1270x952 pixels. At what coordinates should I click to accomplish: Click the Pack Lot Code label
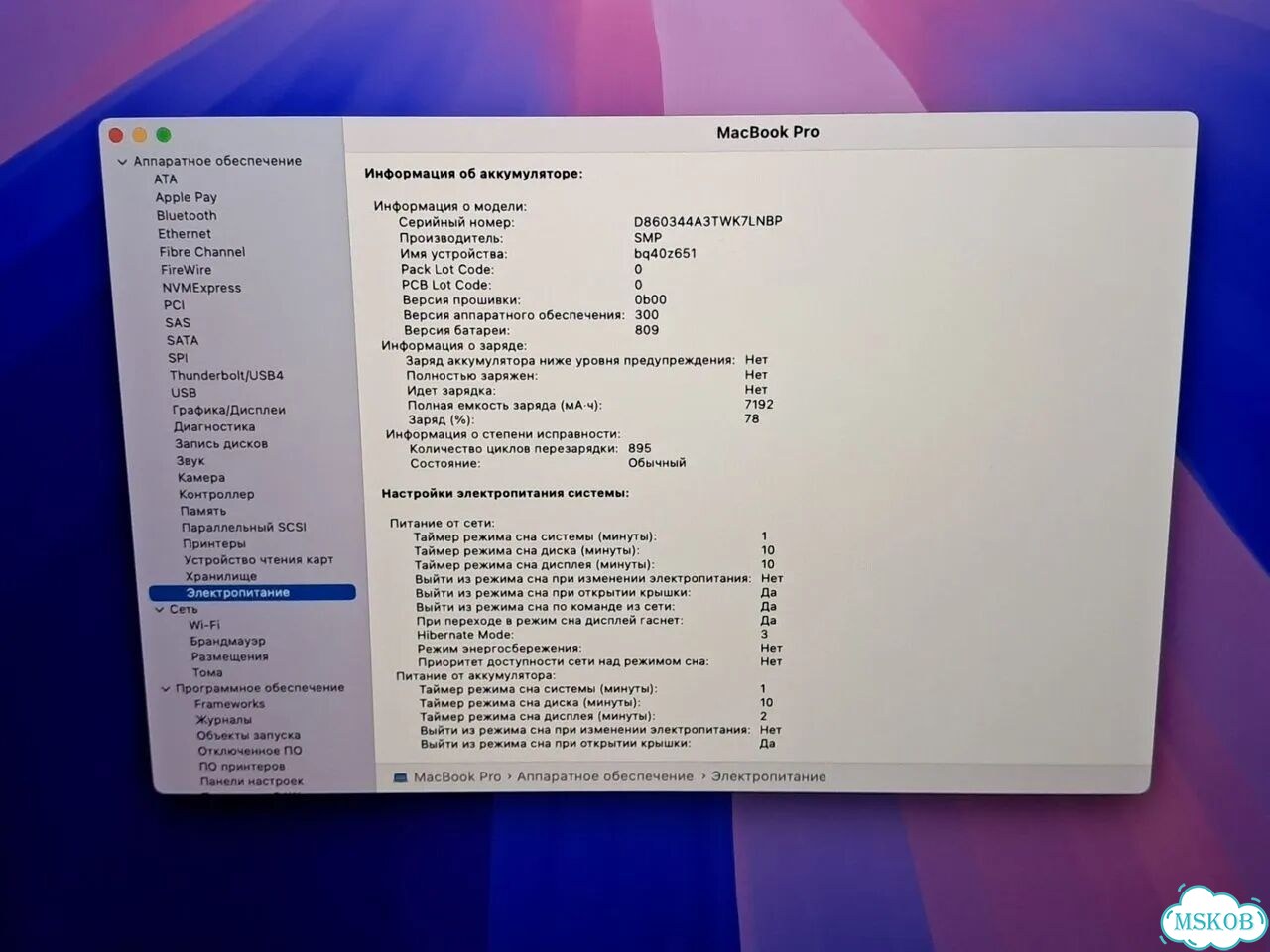447,269
